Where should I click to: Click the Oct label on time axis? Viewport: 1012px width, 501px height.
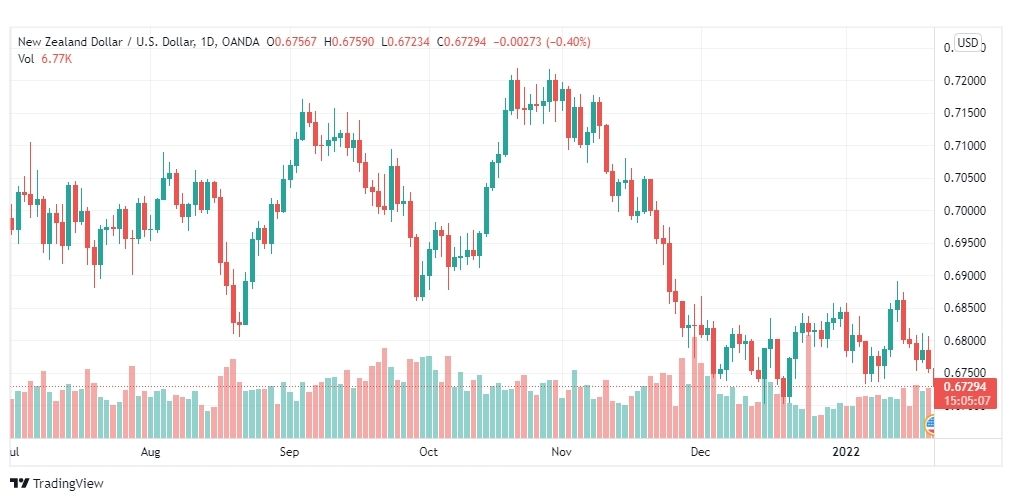click(x=428, y=451)
